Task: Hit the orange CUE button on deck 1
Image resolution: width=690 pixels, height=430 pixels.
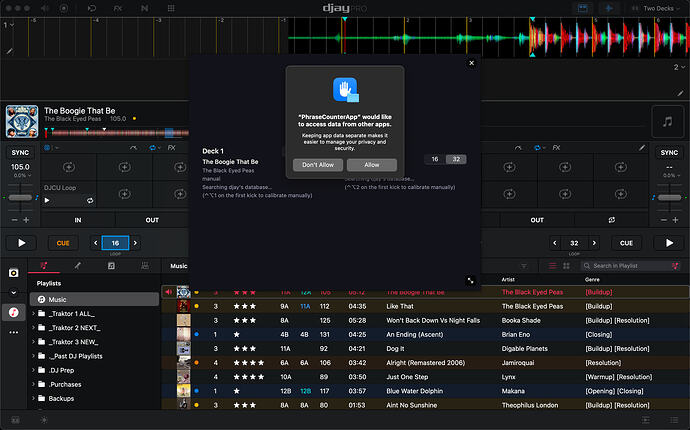Action: click(x=63, y=243)
